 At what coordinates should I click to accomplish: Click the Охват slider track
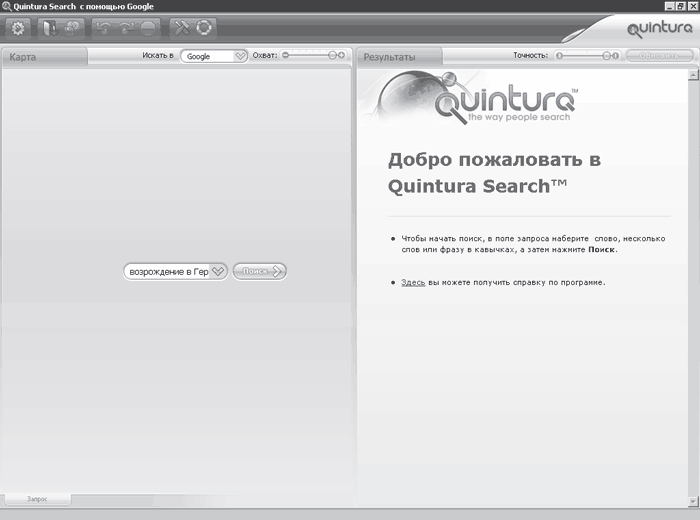pos(314,56)
